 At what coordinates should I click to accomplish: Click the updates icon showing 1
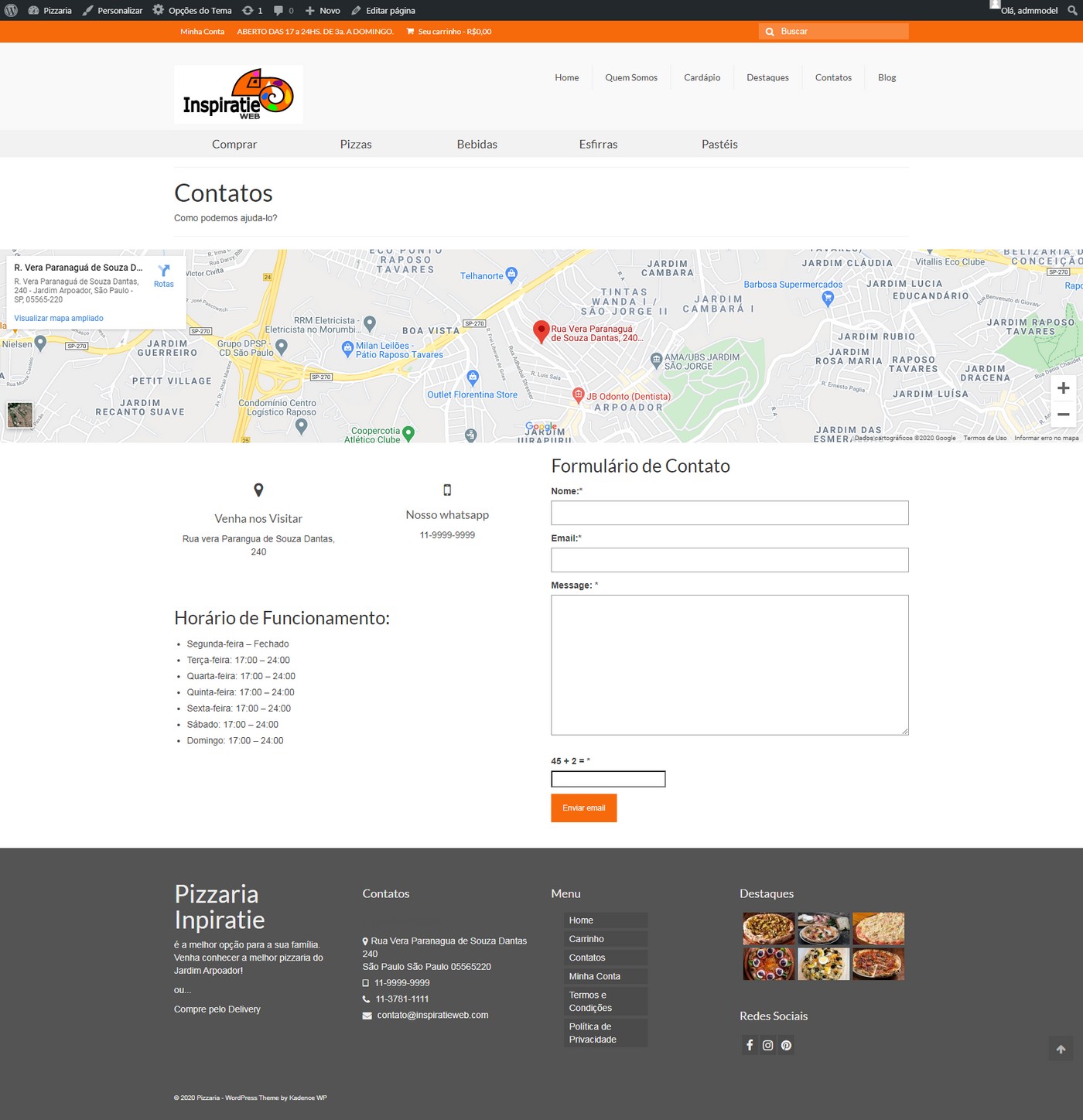252,10
